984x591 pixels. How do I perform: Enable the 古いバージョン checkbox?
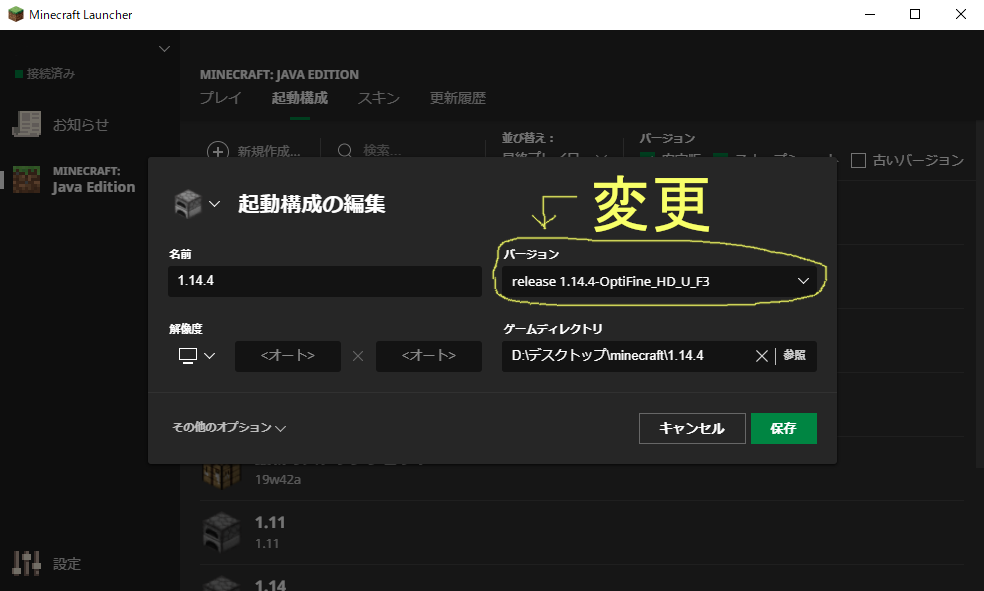[859, 159]
